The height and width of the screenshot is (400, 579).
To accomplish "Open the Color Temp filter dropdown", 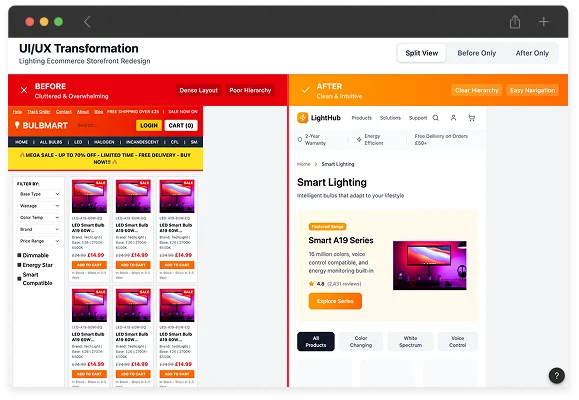I will coord(38,218).
